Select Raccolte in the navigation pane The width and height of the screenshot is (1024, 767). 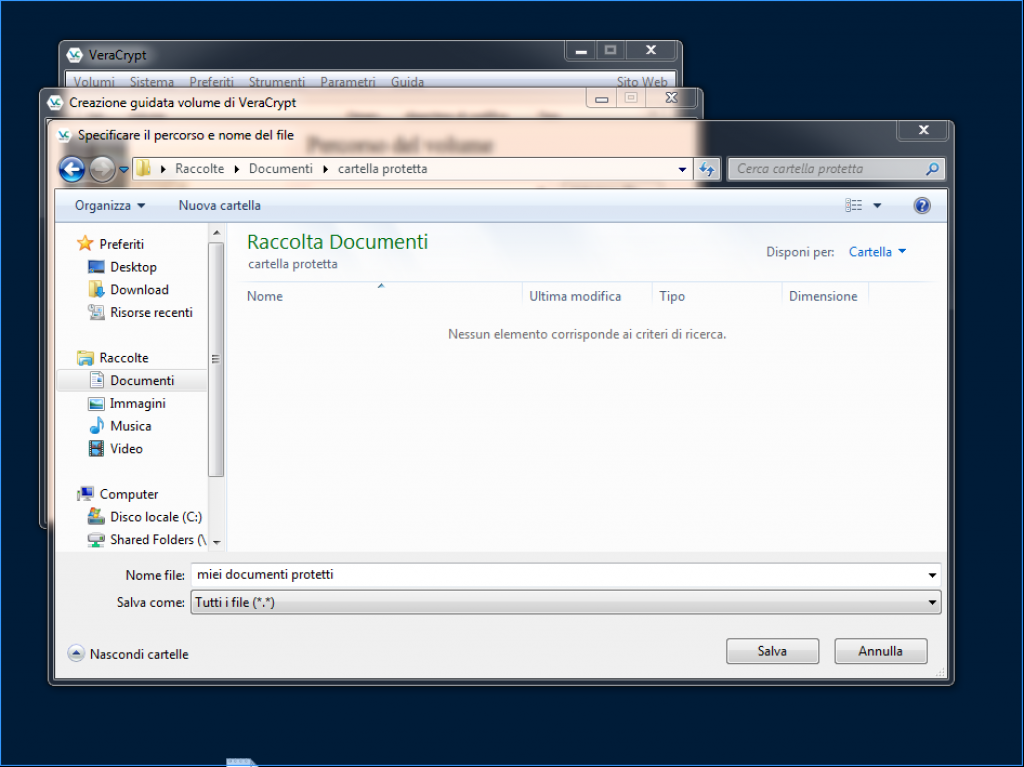click(x=124, y=357)
